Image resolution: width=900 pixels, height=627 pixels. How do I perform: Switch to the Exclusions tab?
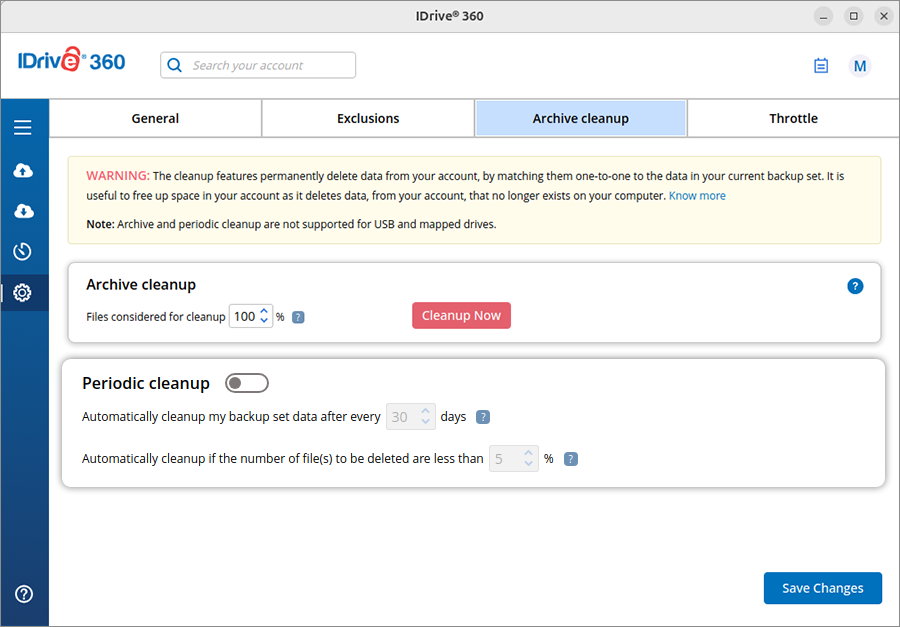tap(368, 118)
